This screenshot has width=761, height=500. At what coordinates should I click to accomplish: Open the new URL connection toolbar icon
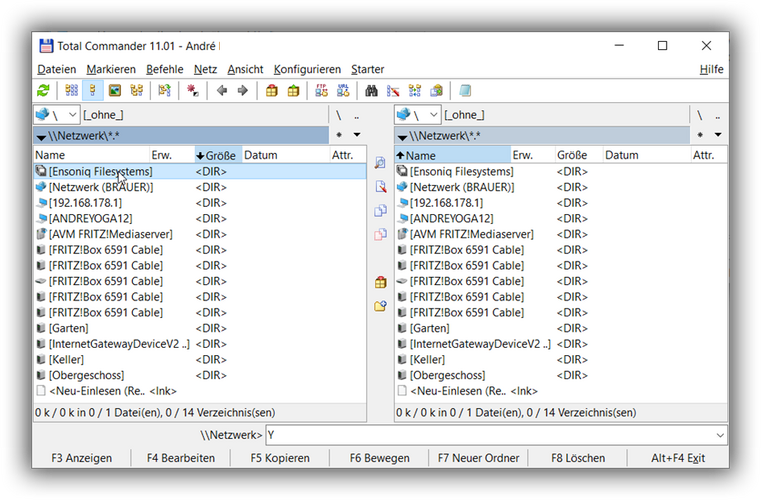[343, 91]
